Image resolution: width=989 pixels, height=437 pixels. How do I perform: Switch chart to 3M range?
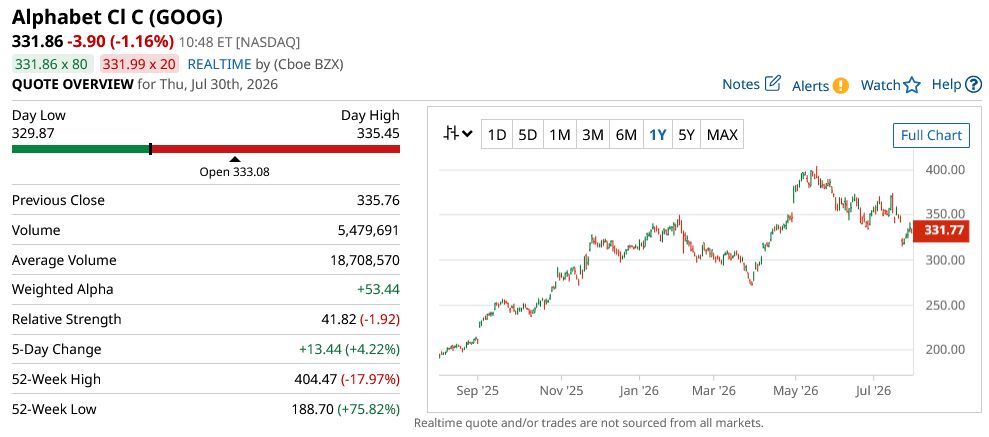click(592, 134)
